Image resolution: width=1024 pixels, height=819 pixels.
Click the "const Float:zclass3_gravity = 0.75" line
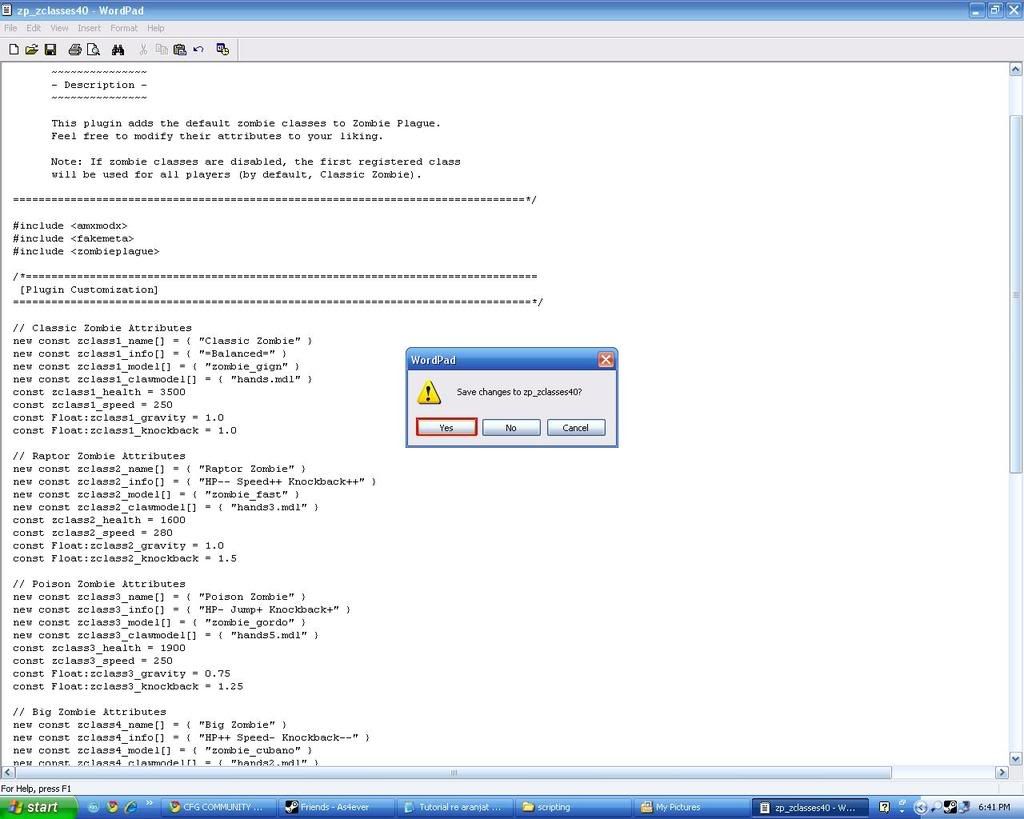(x=121, y=674)
